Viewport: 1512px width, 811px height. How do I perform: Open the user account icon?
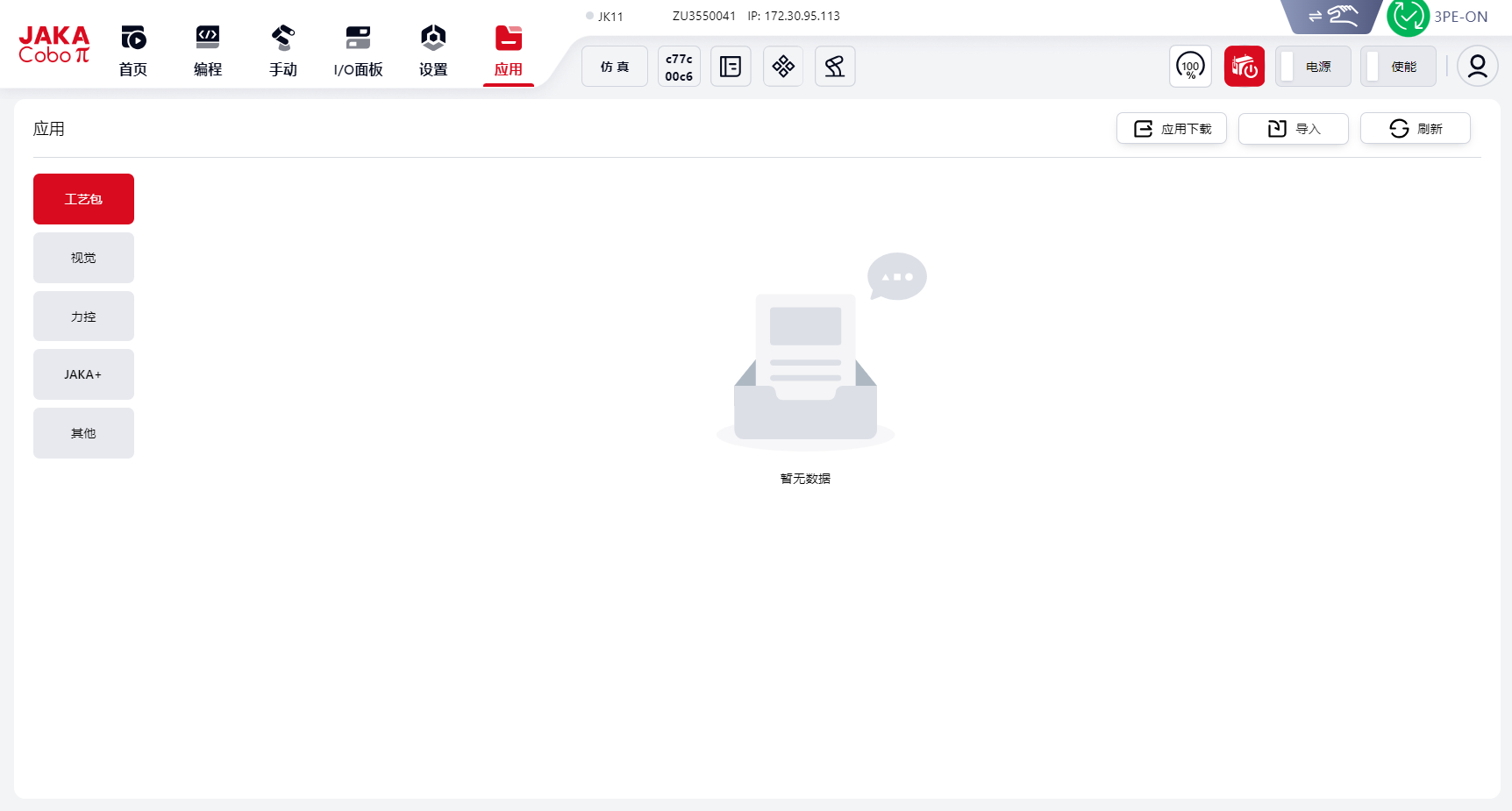point(1477,67)
